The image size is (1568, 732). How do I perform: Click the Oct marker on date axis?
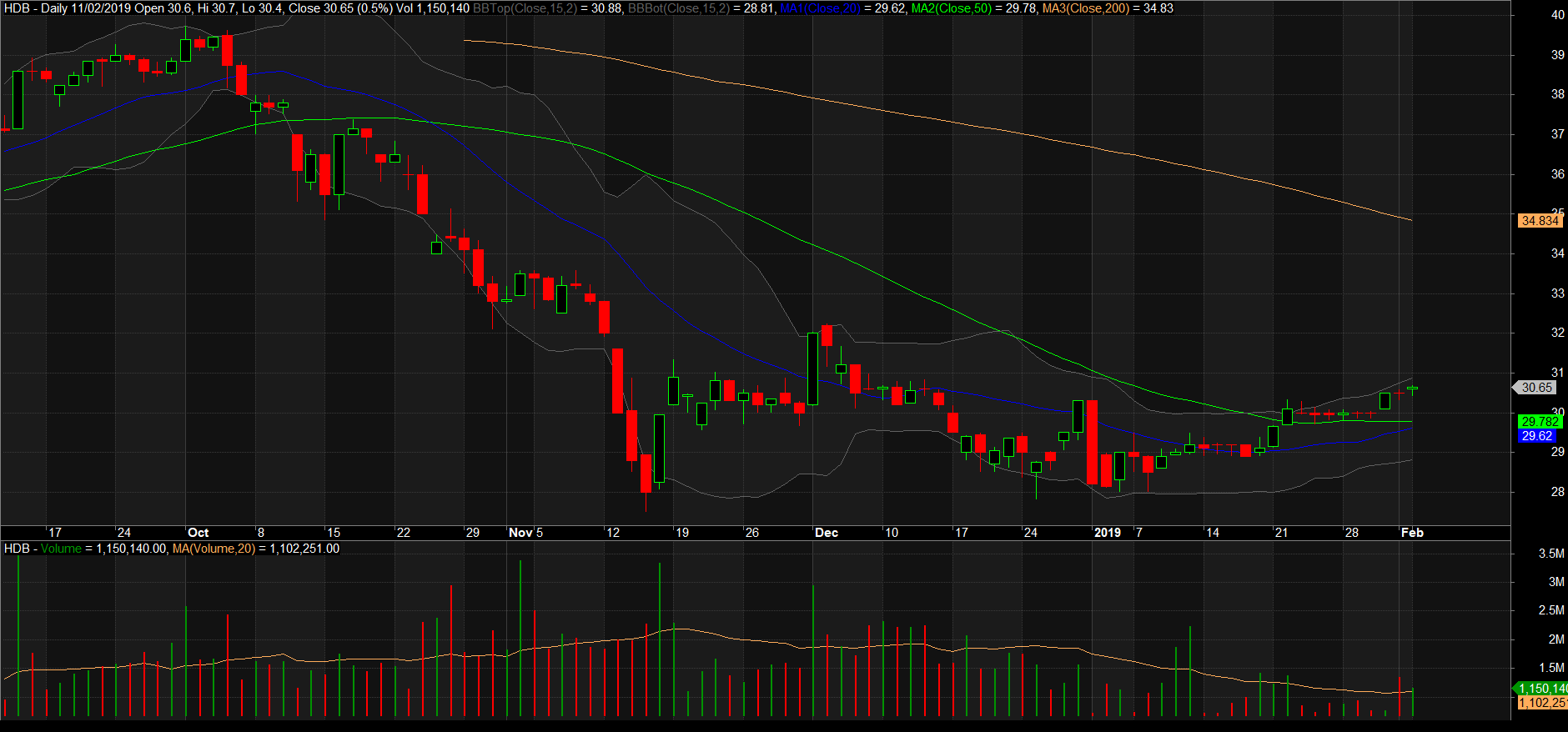199,533
